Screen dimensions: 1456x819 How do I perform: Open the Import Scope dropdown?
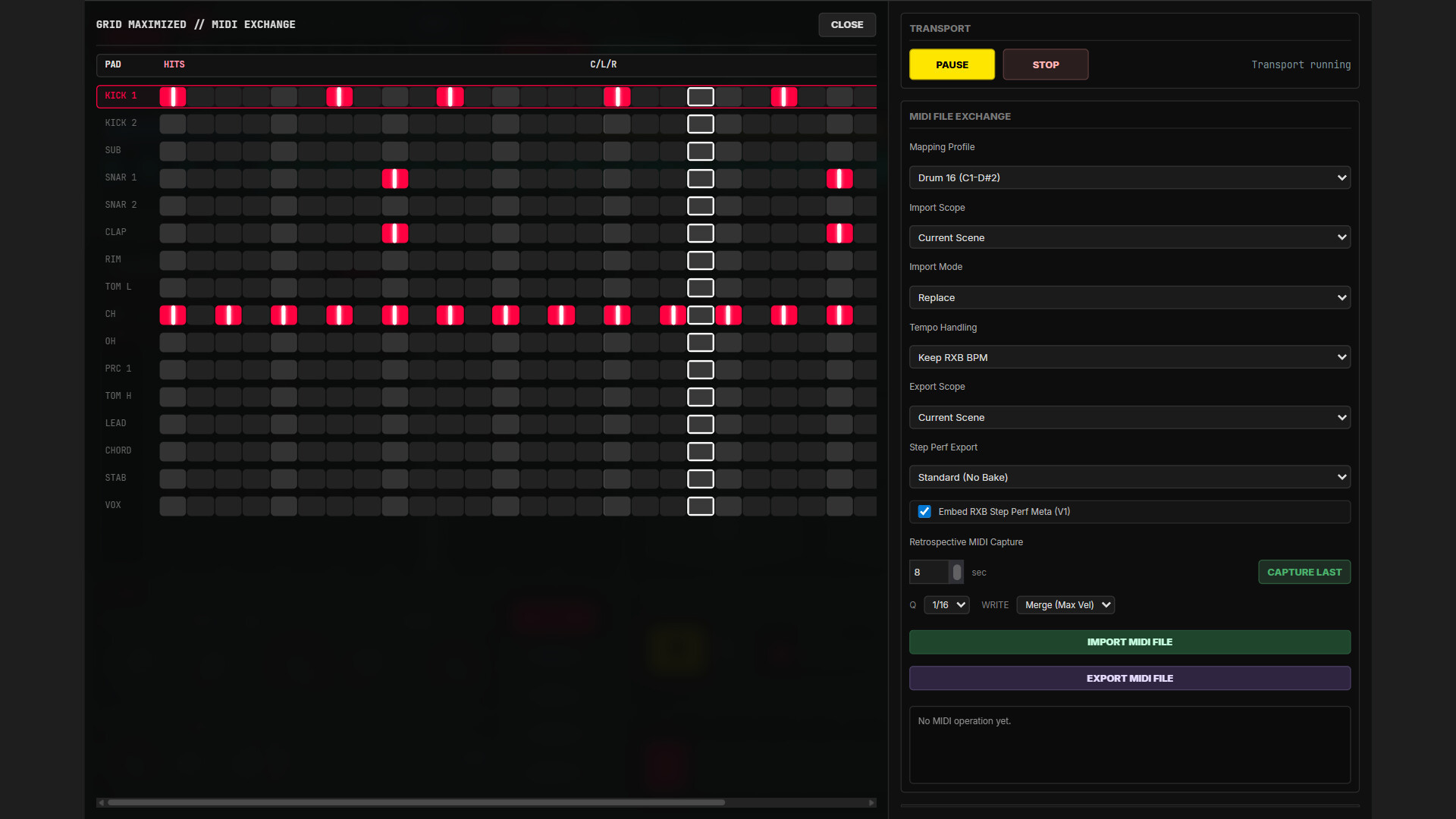(1129, 237)
